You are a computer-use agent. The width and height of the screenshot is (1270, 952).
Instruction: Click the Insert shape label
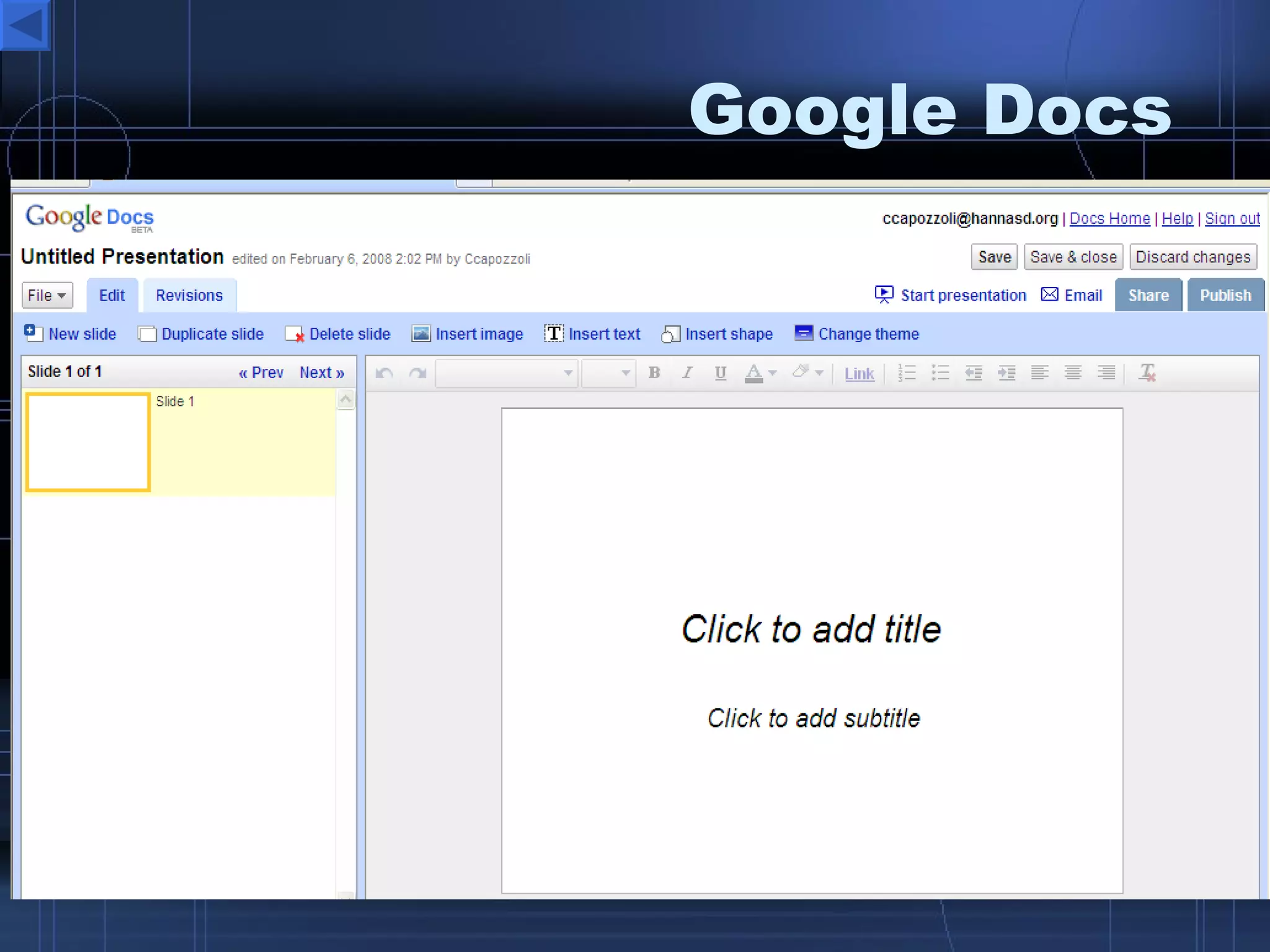pos(729,334)
